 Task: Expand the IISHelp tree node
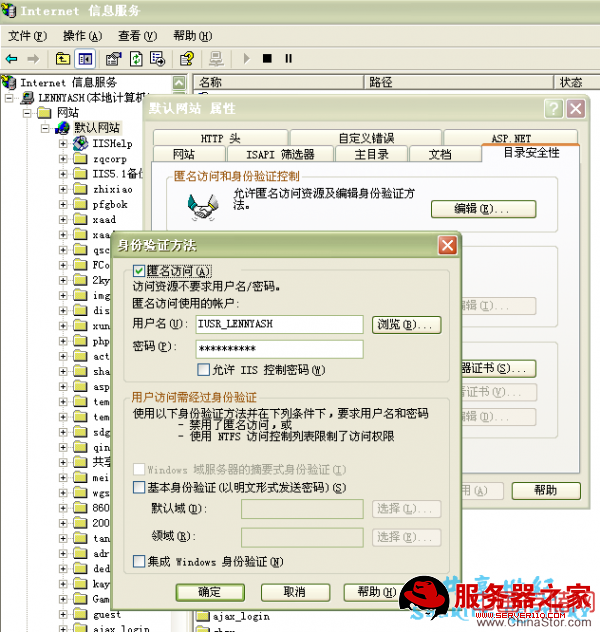[63, 144]
